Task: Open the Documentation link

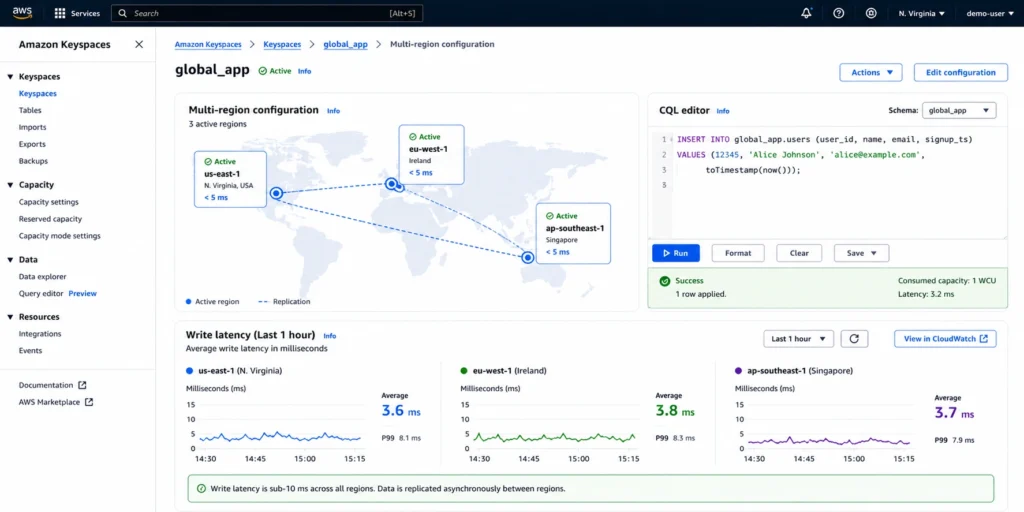Action: coord(46,385)
